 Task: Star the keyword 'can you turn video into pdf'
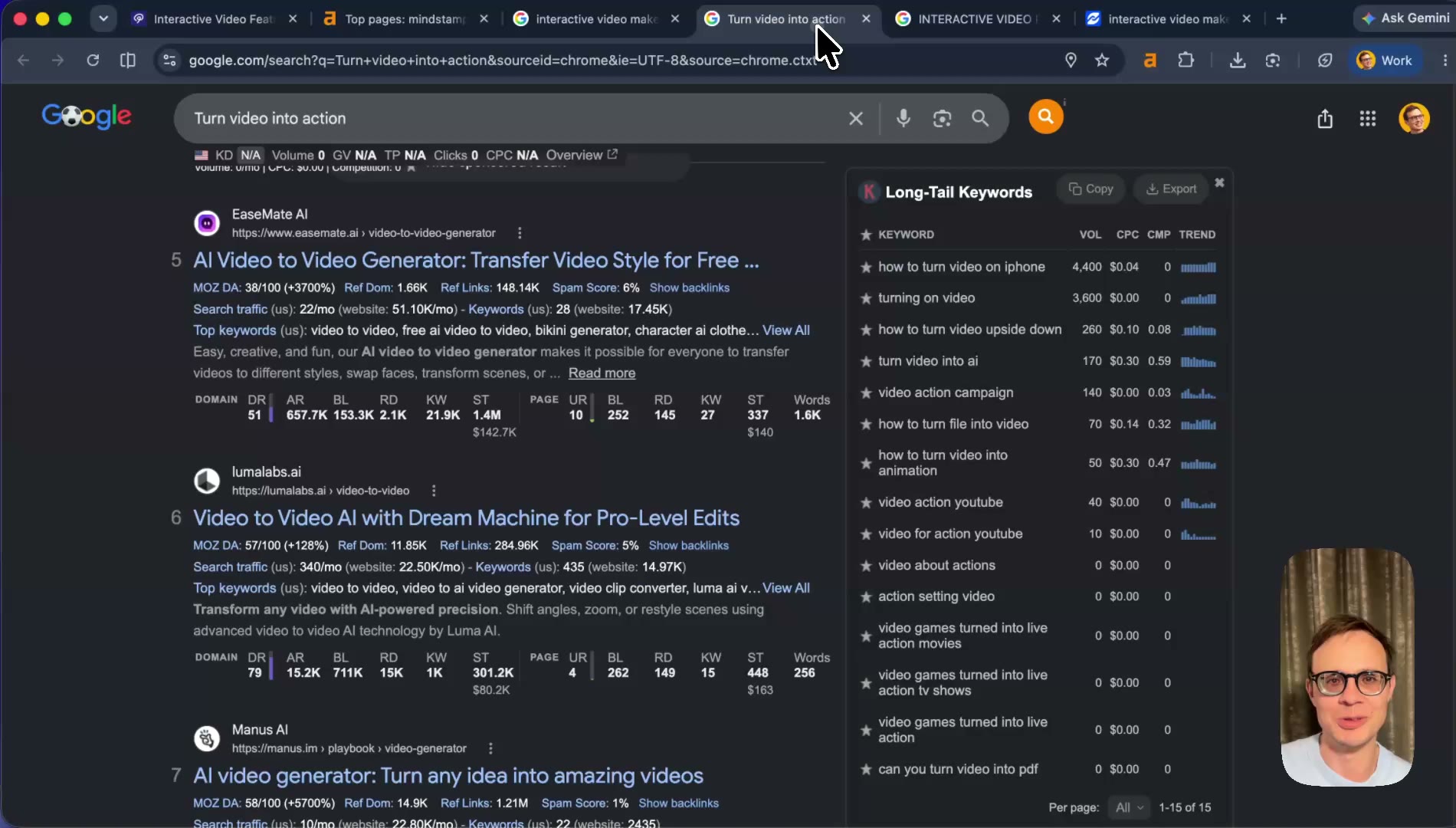(x=866, y=769)
